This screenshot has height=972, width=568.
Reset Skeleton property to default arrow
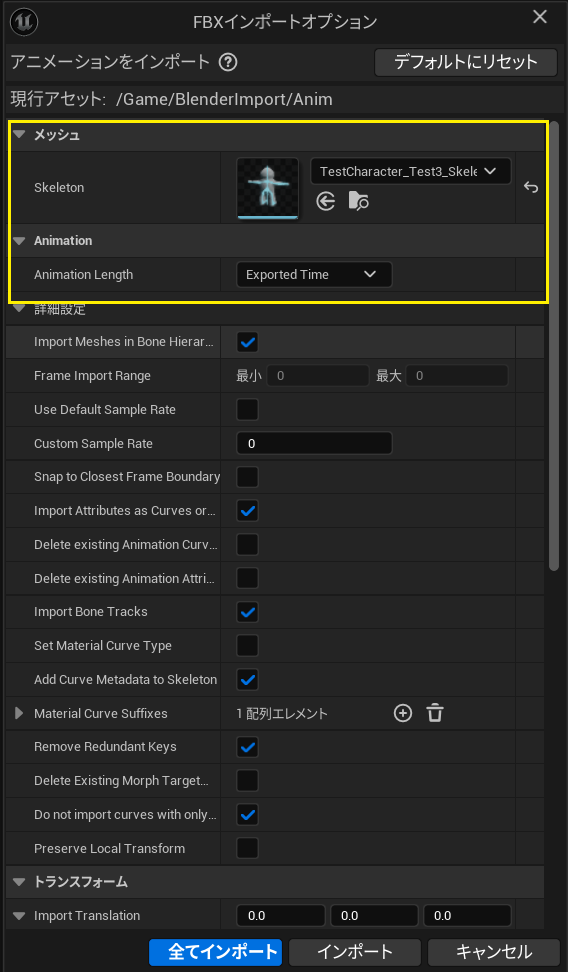click(531, 187)
